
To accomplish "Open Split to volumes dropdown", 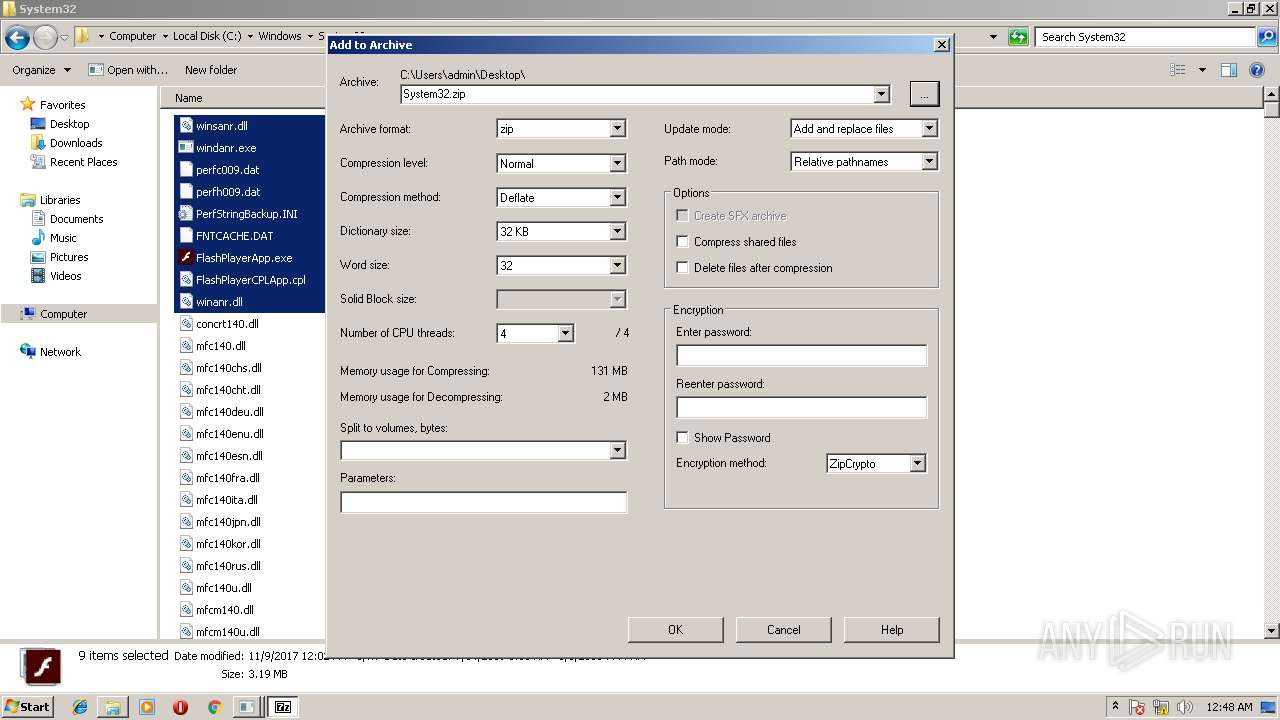I will (617, 451).
